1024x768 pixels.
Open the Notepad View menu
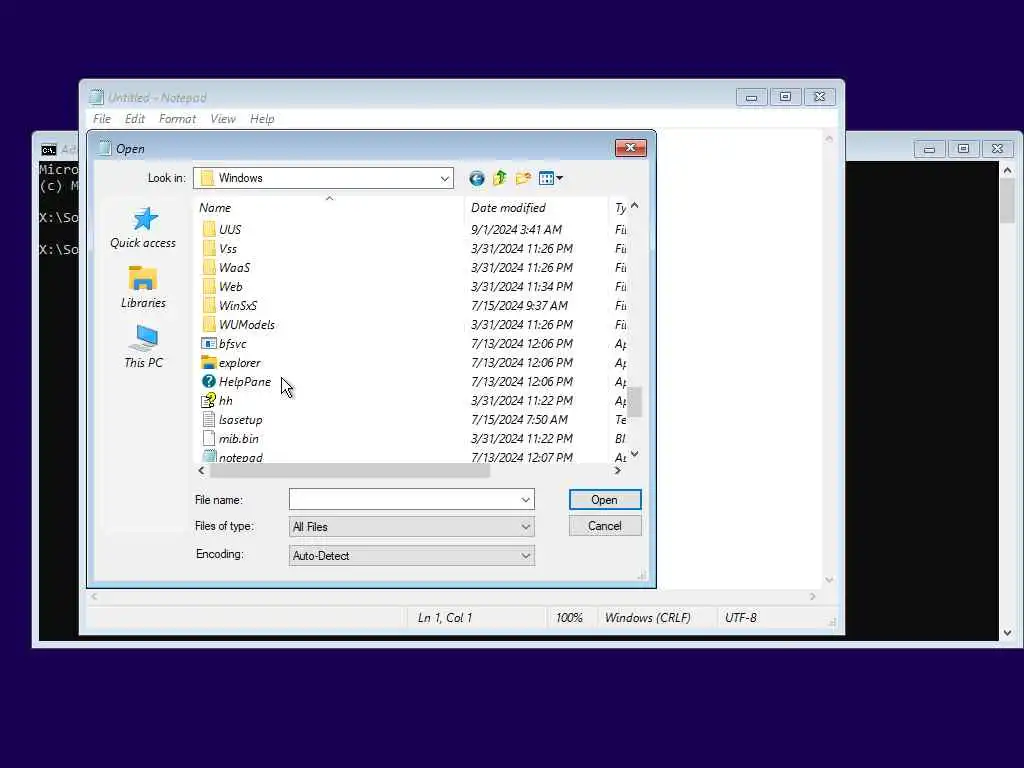point(223,119)
